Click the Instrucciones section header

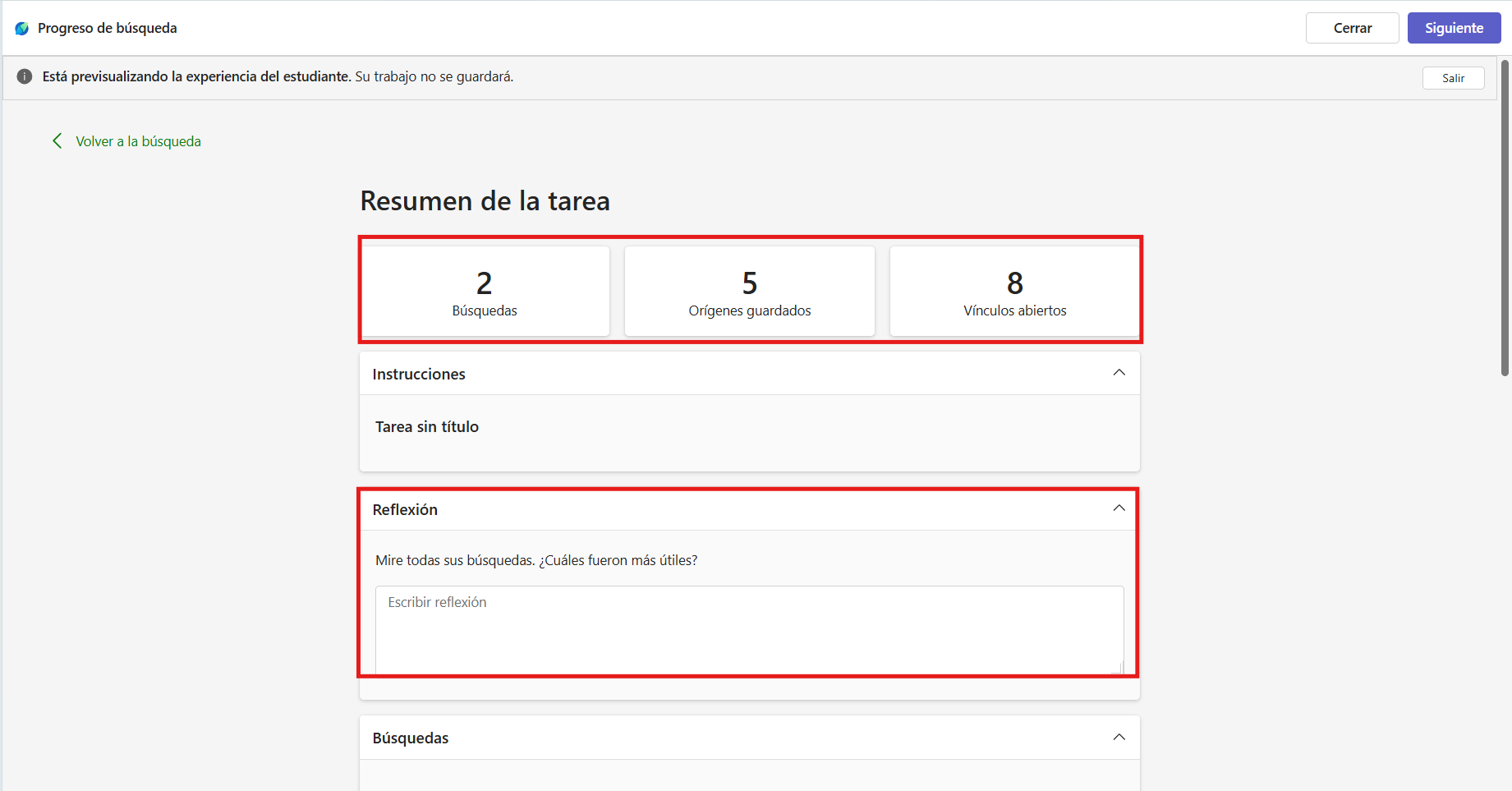coord(749,374)
